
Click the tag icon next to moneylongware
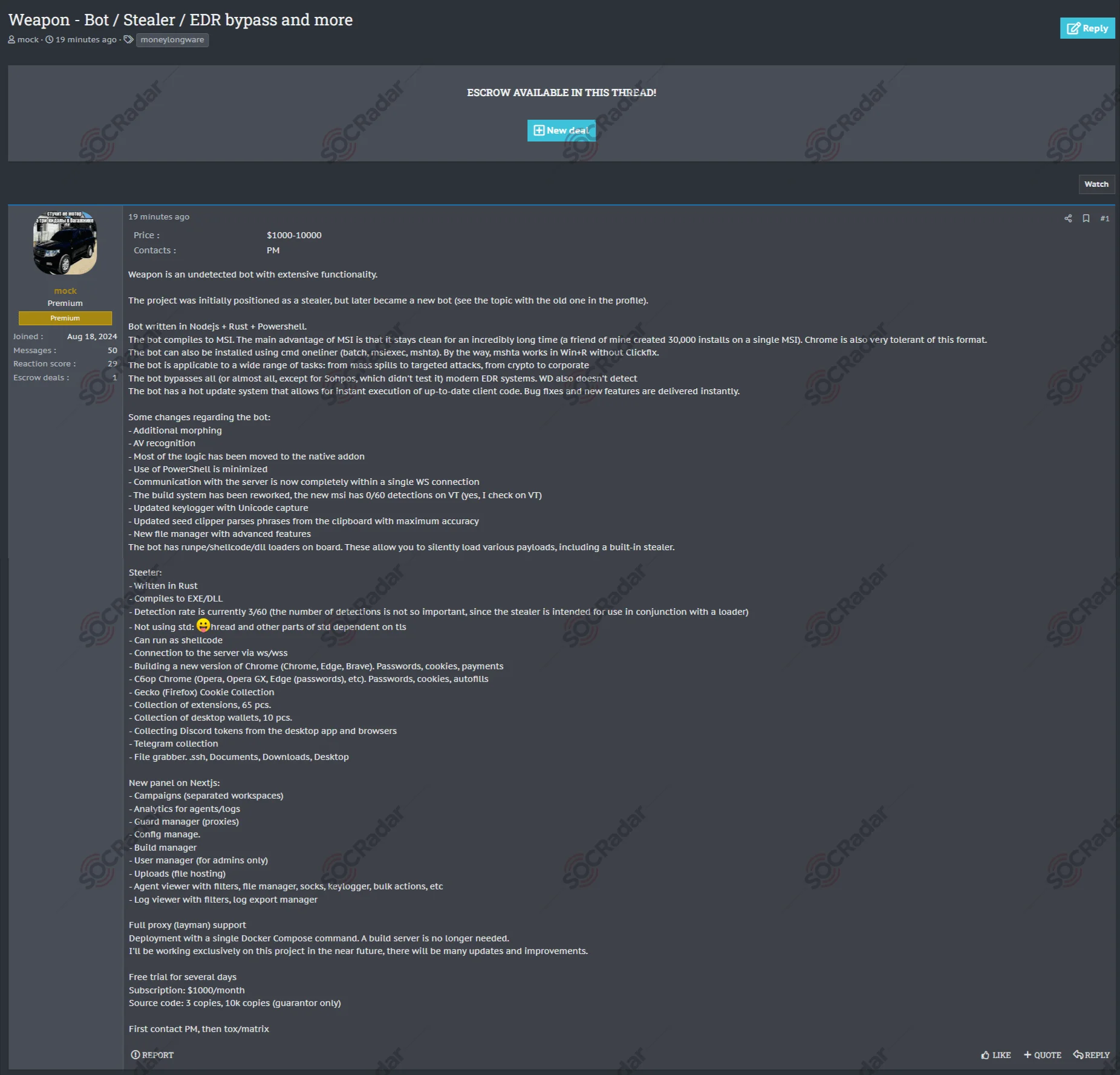point(128,40)
